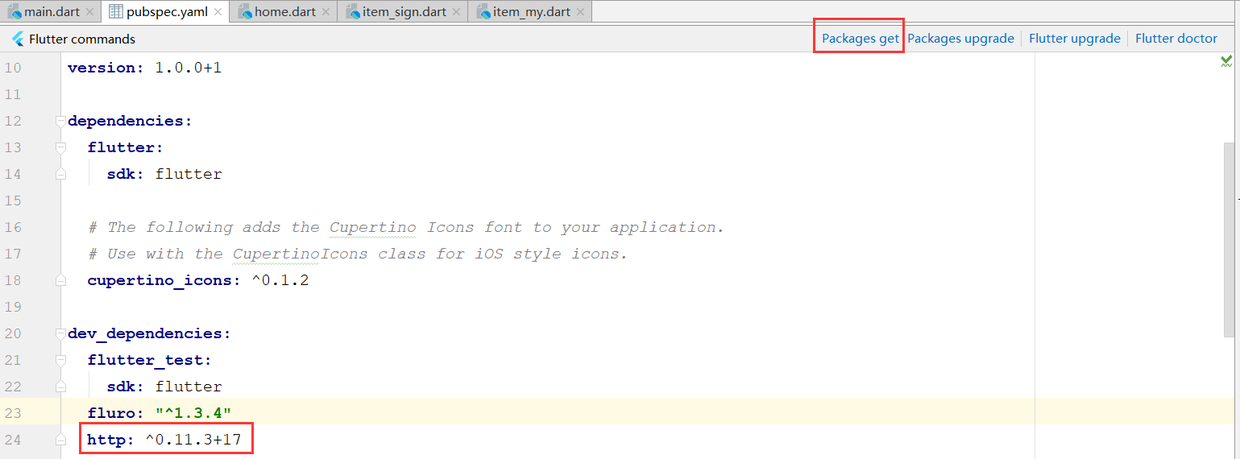Close the home.dart tab
The width and height of the screenshot is (1240, 459).
328,13
